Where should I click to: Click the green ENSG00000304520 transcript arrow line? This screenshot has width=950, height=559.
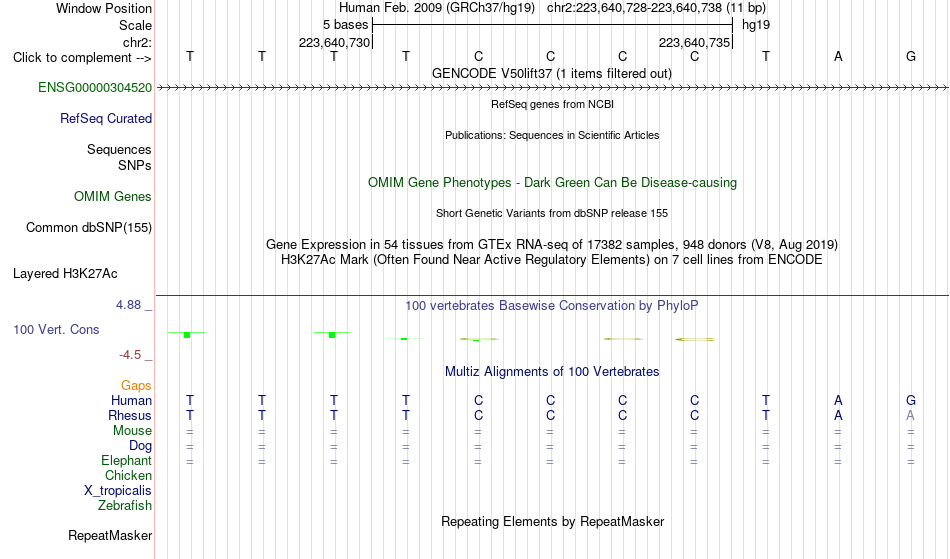(x=552, y=88)
